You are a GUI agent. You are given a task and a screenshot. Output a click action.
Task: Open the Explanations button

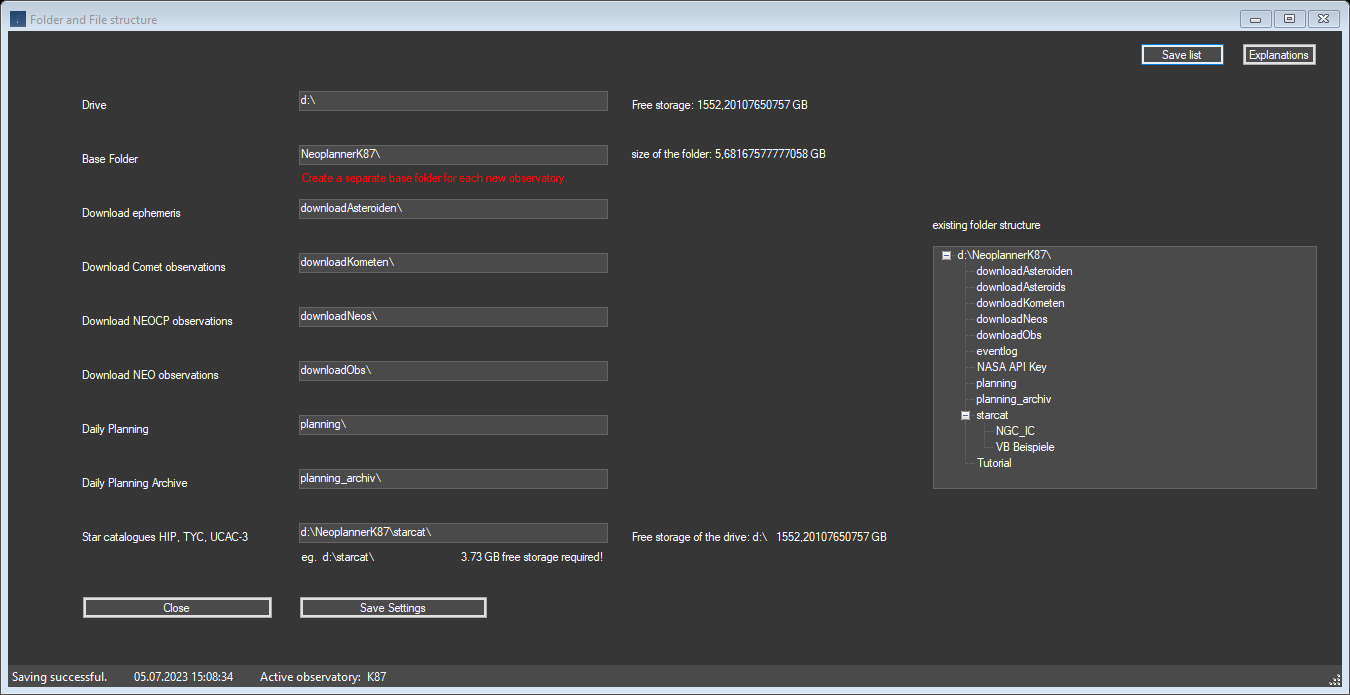point(1278,55)
